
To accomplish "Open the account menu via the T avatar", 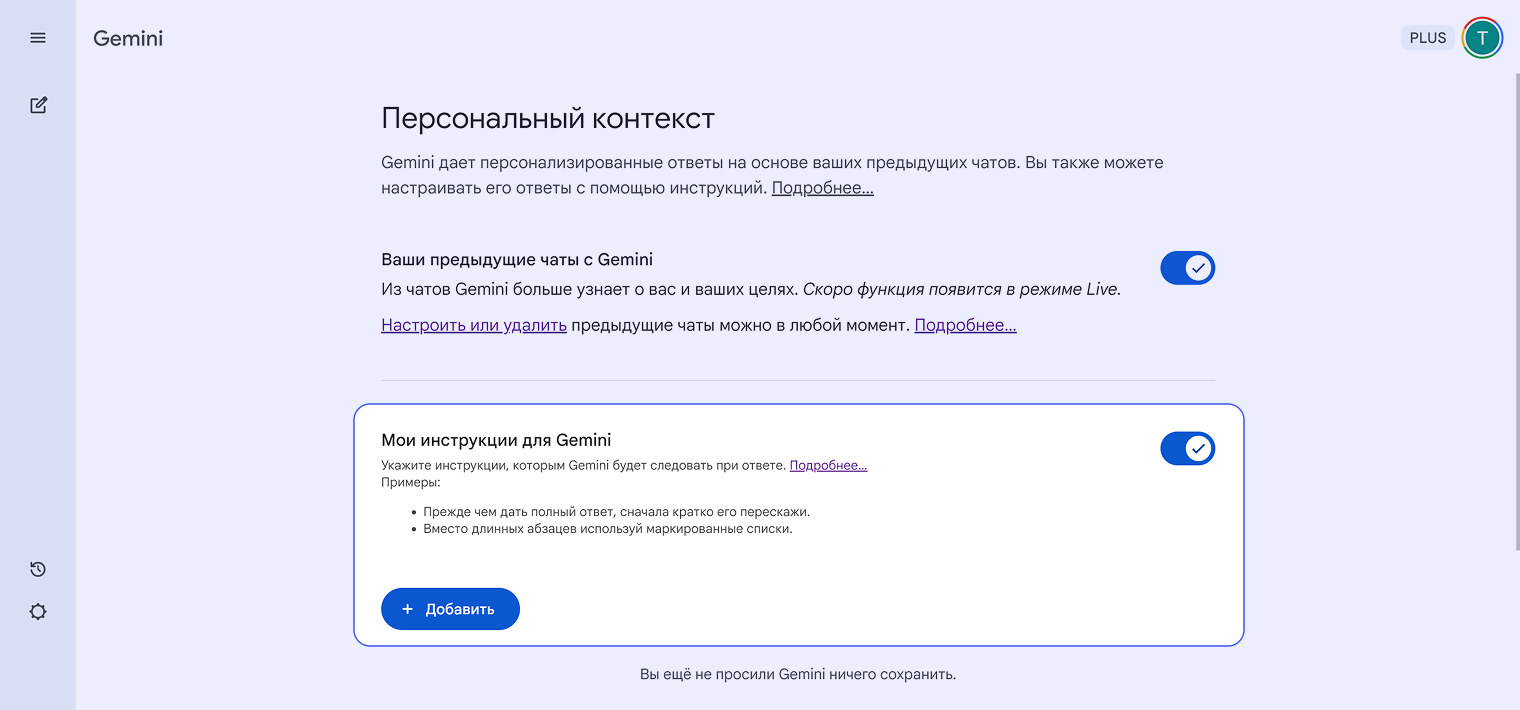I will point(1482,37).
